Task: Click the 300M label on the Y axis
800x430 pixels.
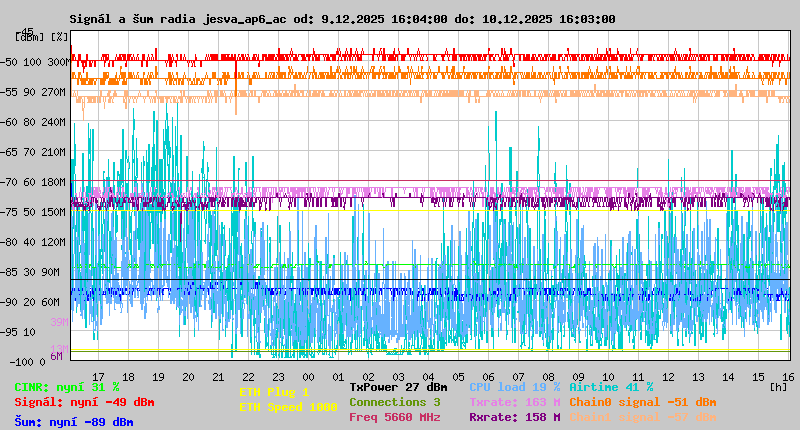Action: 58,62
